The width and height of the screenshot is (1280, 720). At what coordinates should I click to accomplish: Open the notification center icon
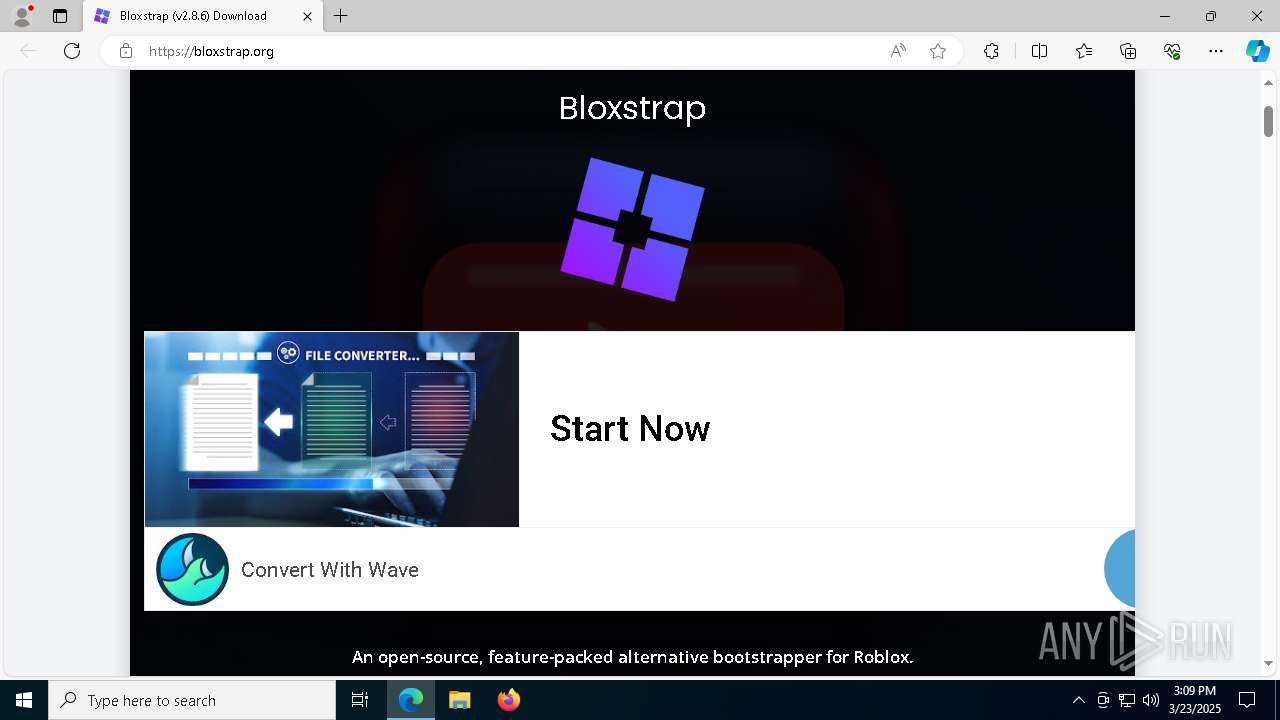[x=1247, y=700]
